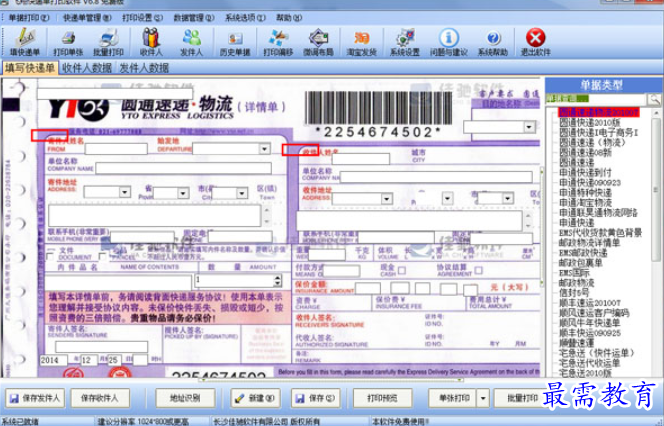Click the 问题与建议 info icon
664x426 pixels.
pyautogui.click(x=448, y=42)
